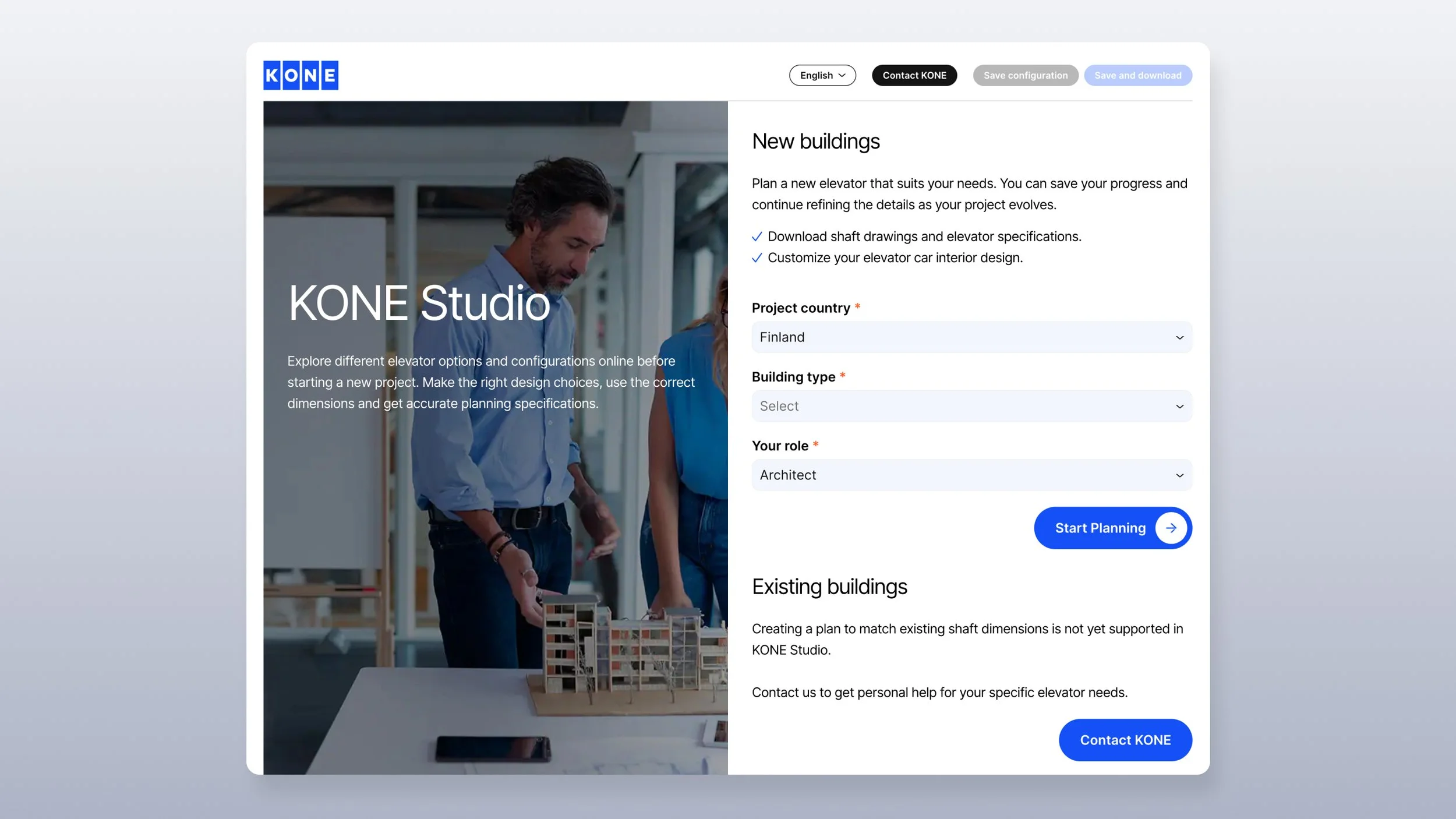
Task: Click the checkmark beside Download shaft drawings
Action: tap(757, 236)
